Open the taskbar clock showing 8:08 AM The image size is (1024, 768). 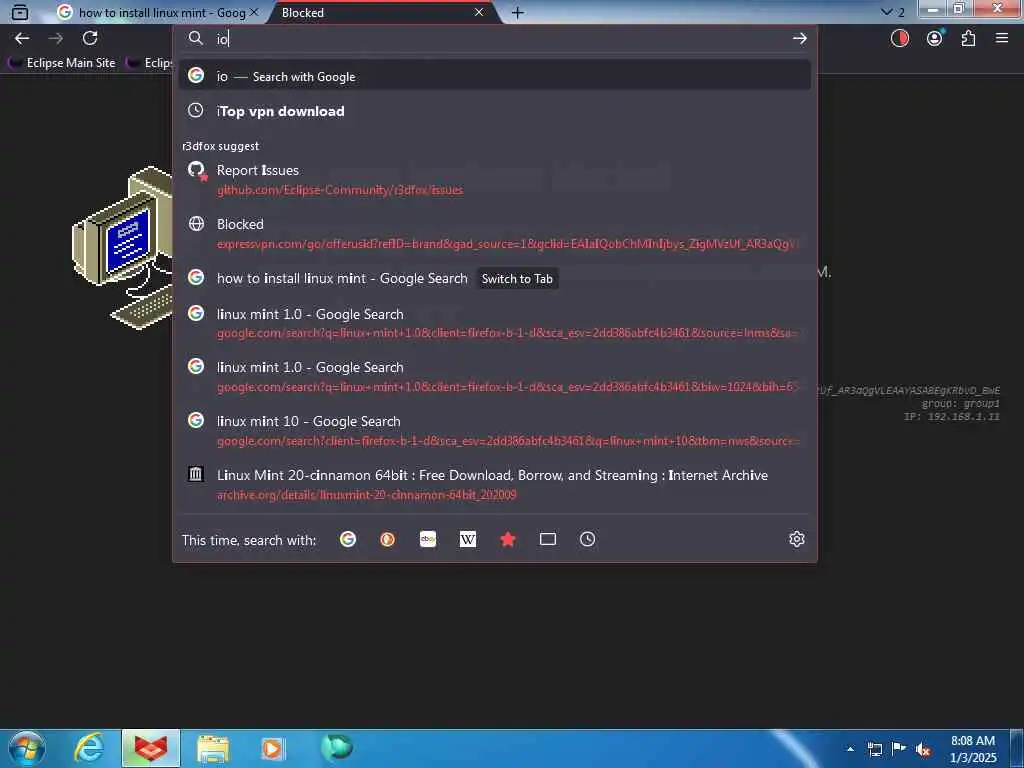[x=974, y=749]
